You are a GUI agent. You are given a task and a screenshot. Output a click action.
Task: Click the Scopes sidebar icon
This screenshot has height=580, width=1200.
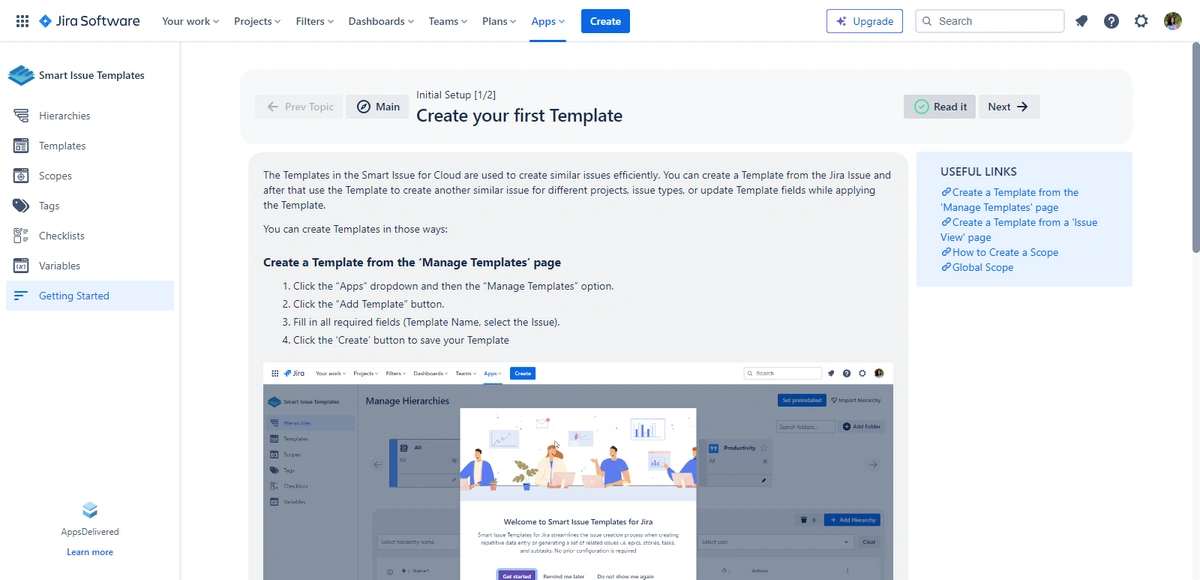click(x=21, y=176)
